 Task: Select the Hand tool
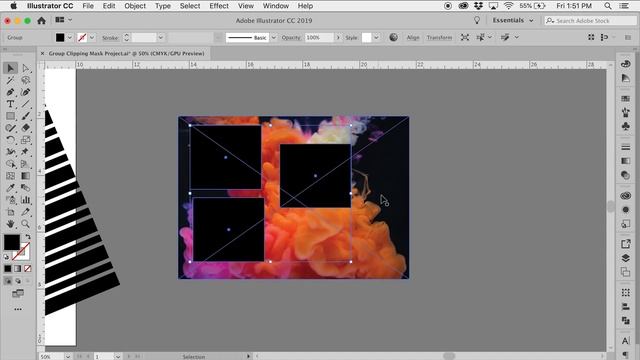coord(11,224)
